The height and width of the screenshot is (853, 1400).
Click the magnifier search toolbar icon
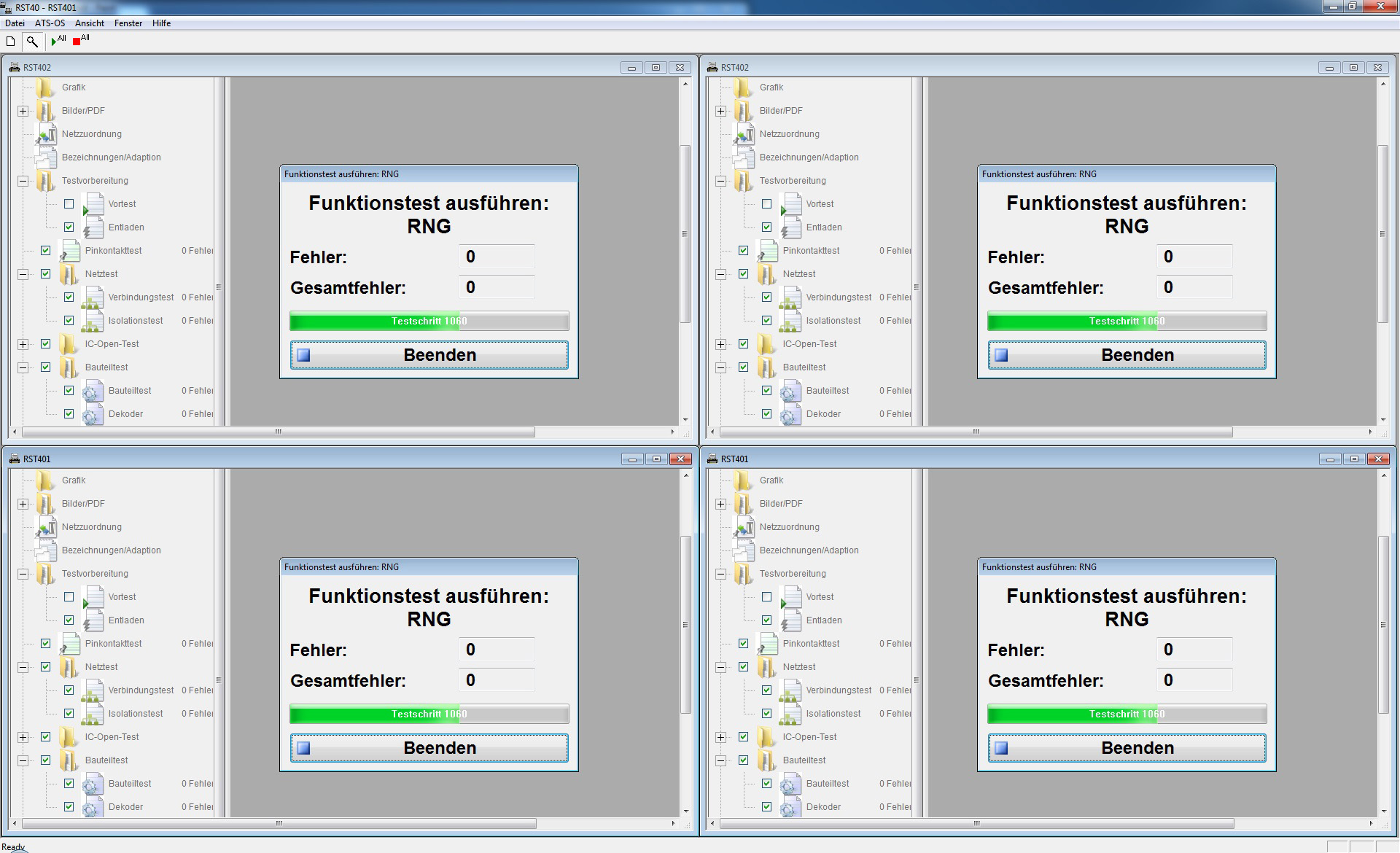pos(32,42)
